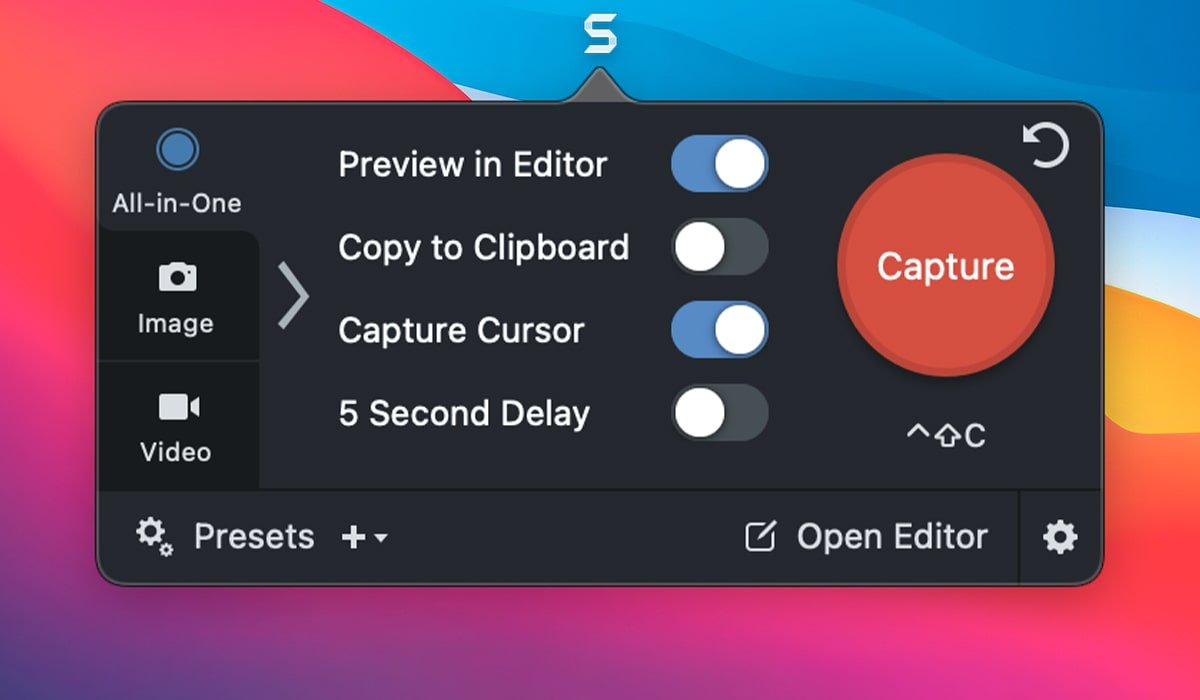
Task: Click the Presets label
Action: click(x=254, y=537)
